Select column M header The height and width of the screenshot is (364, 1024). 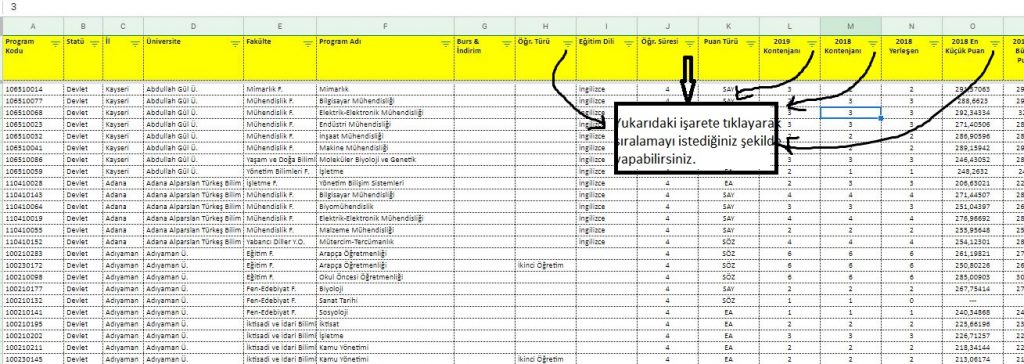point(850,26)
